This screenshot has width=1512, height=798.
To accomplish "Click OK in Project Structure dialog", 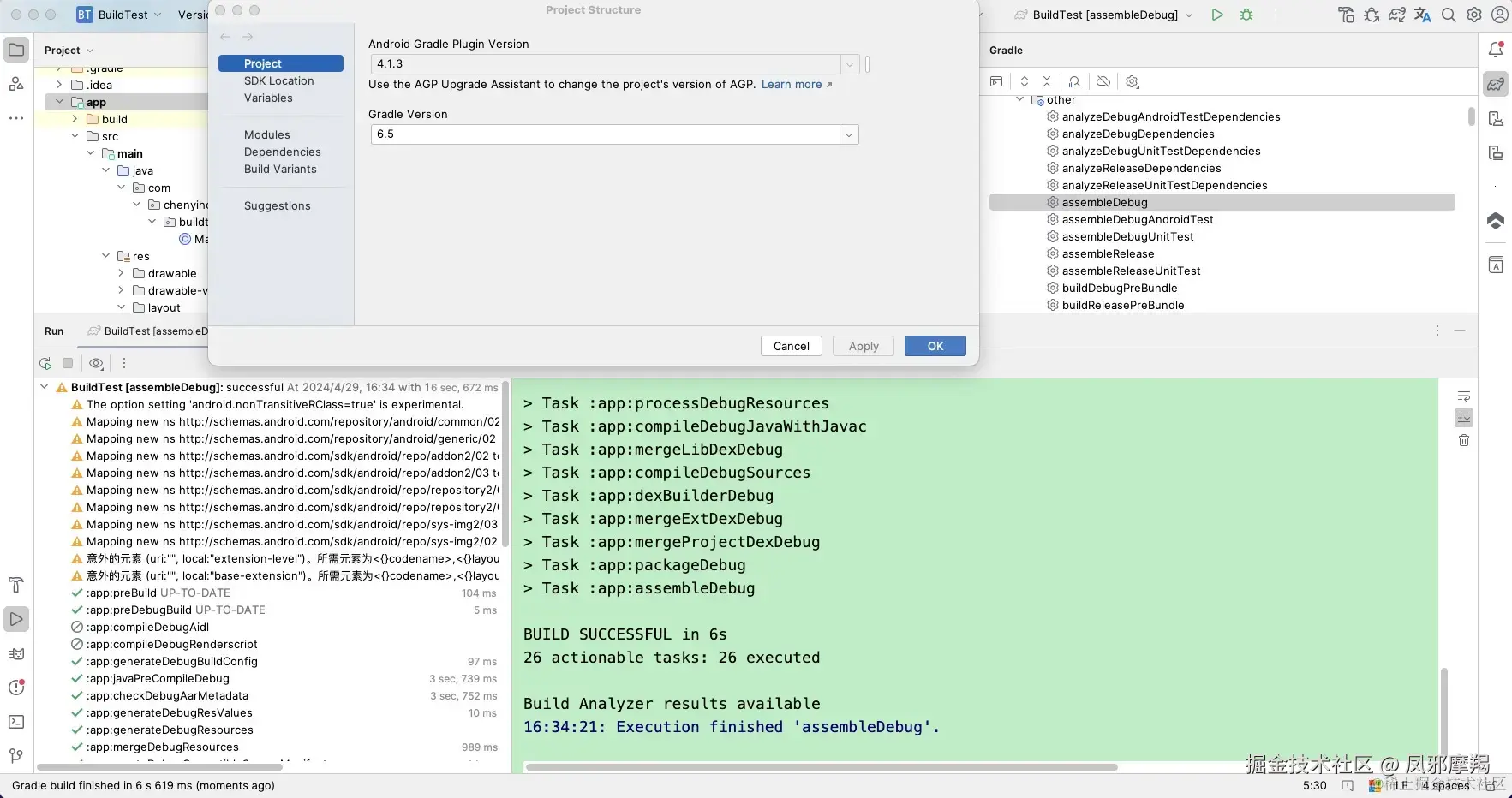I will point(935,346).
